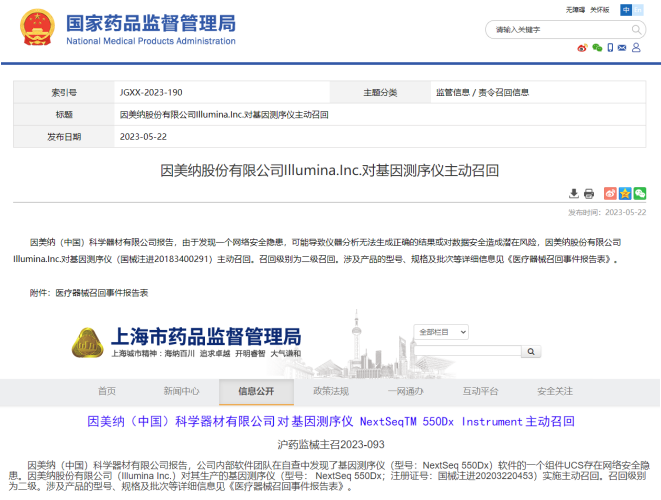Open the 信息公开 tab
661x500 pixels.
tap(257, 391)
